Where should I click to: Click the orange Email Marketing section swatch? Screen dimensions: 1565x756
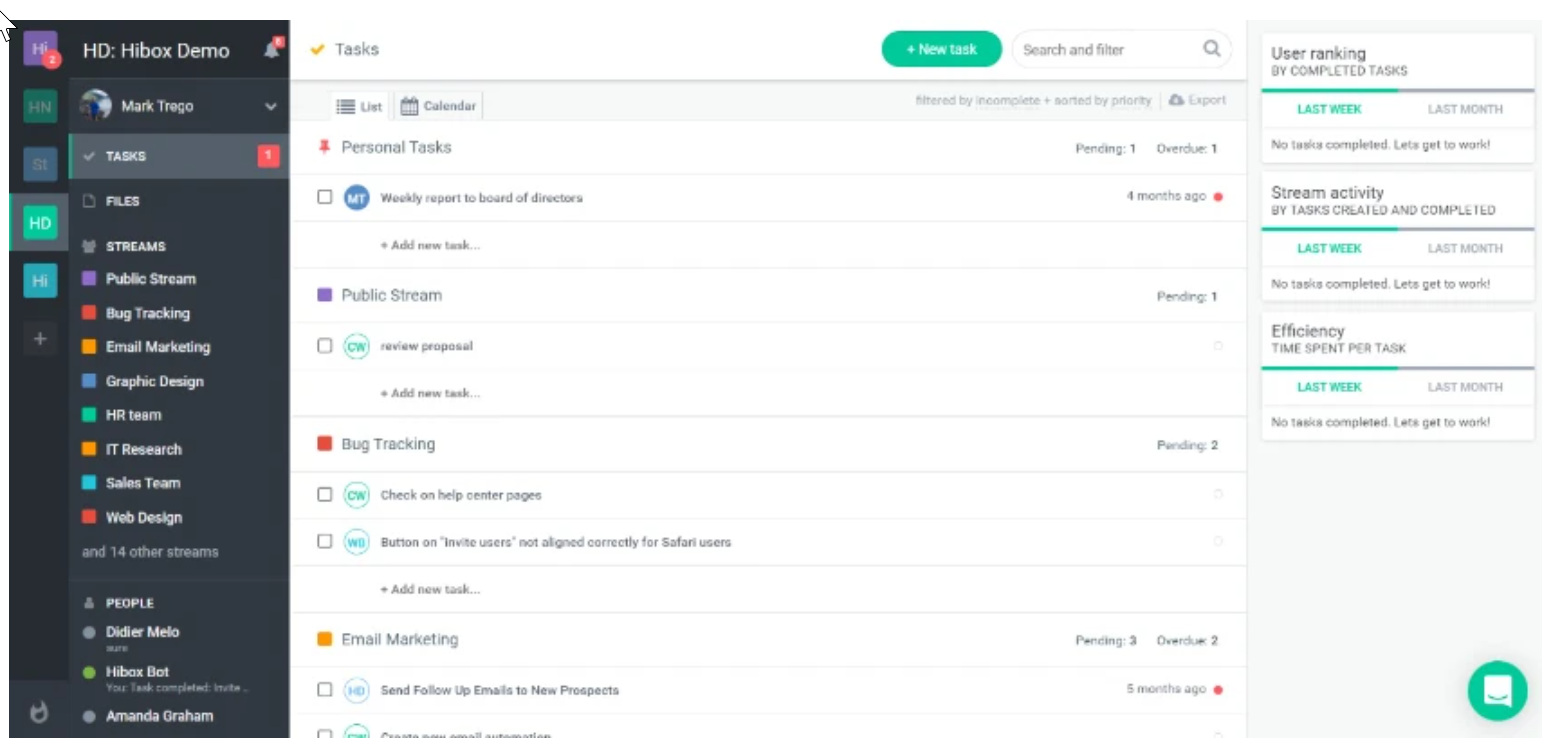point(324,639)
